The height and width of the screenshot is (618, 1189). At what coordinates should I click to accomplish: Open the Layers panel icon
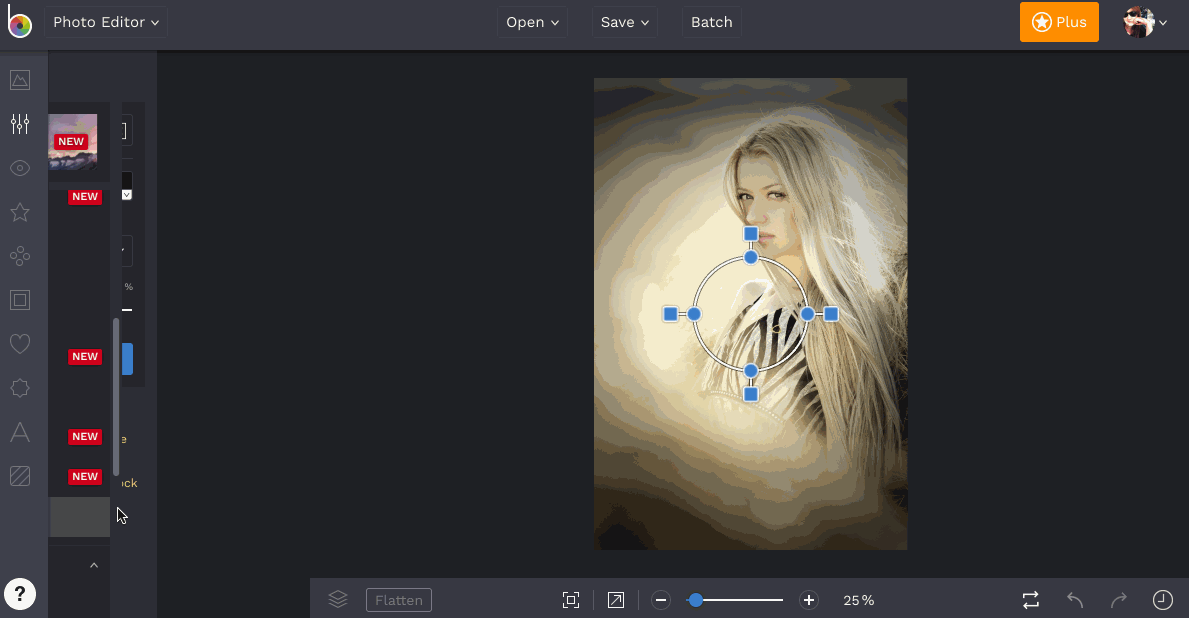click(x=338, y=600)
